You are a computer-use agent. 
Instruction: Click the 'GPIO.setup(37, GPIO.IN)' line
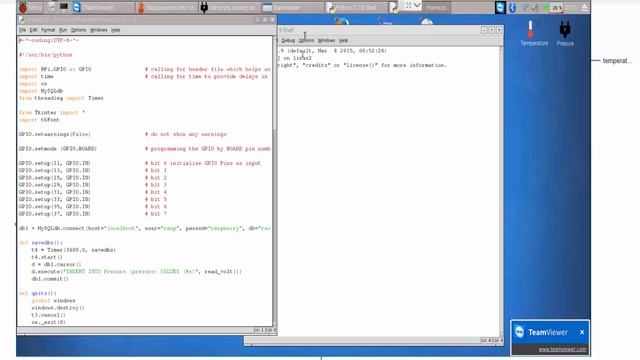pyautogui.click(x=55, y=213)
